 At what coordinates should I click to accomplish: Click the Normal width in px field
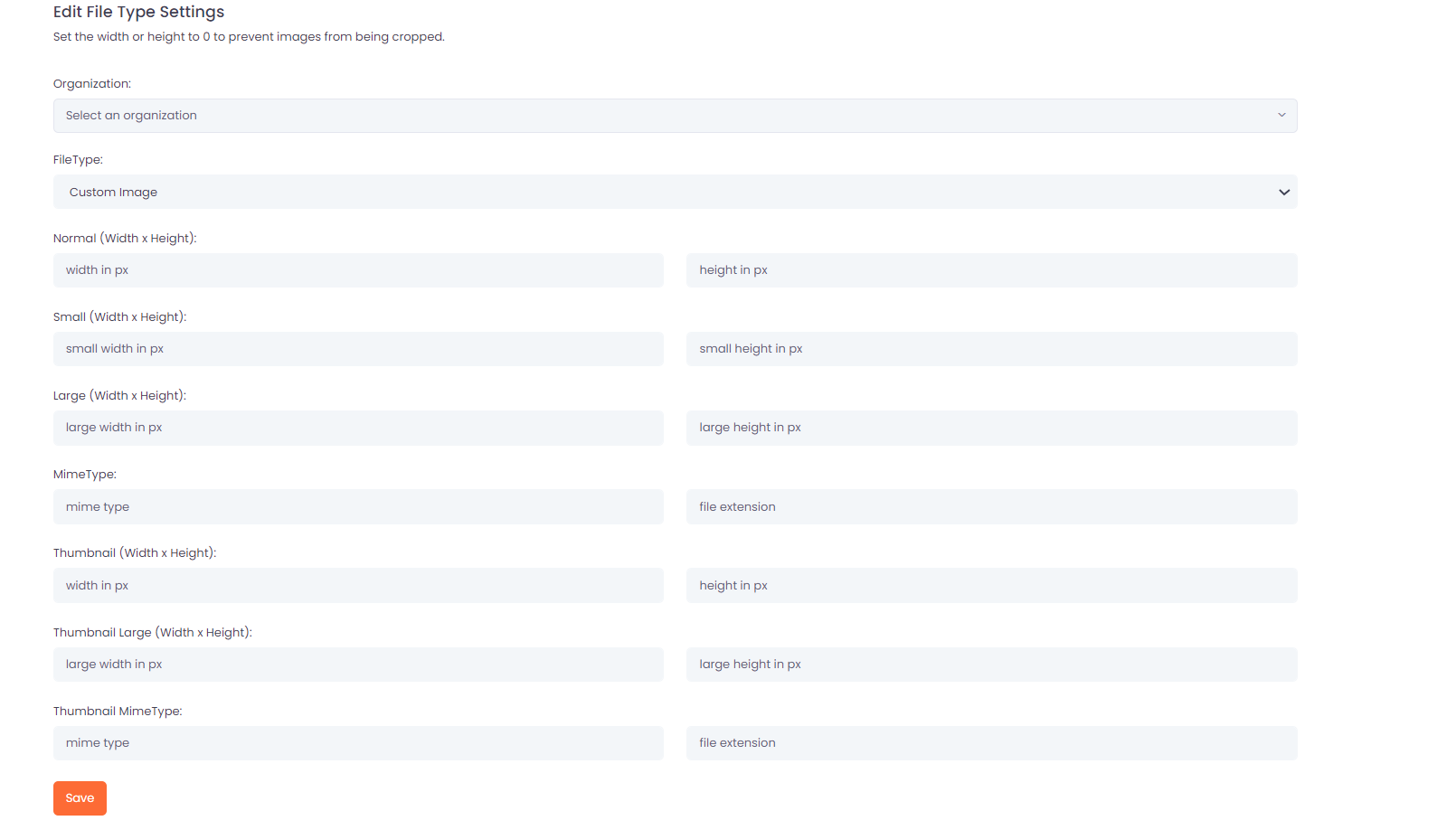coord(358,270)
